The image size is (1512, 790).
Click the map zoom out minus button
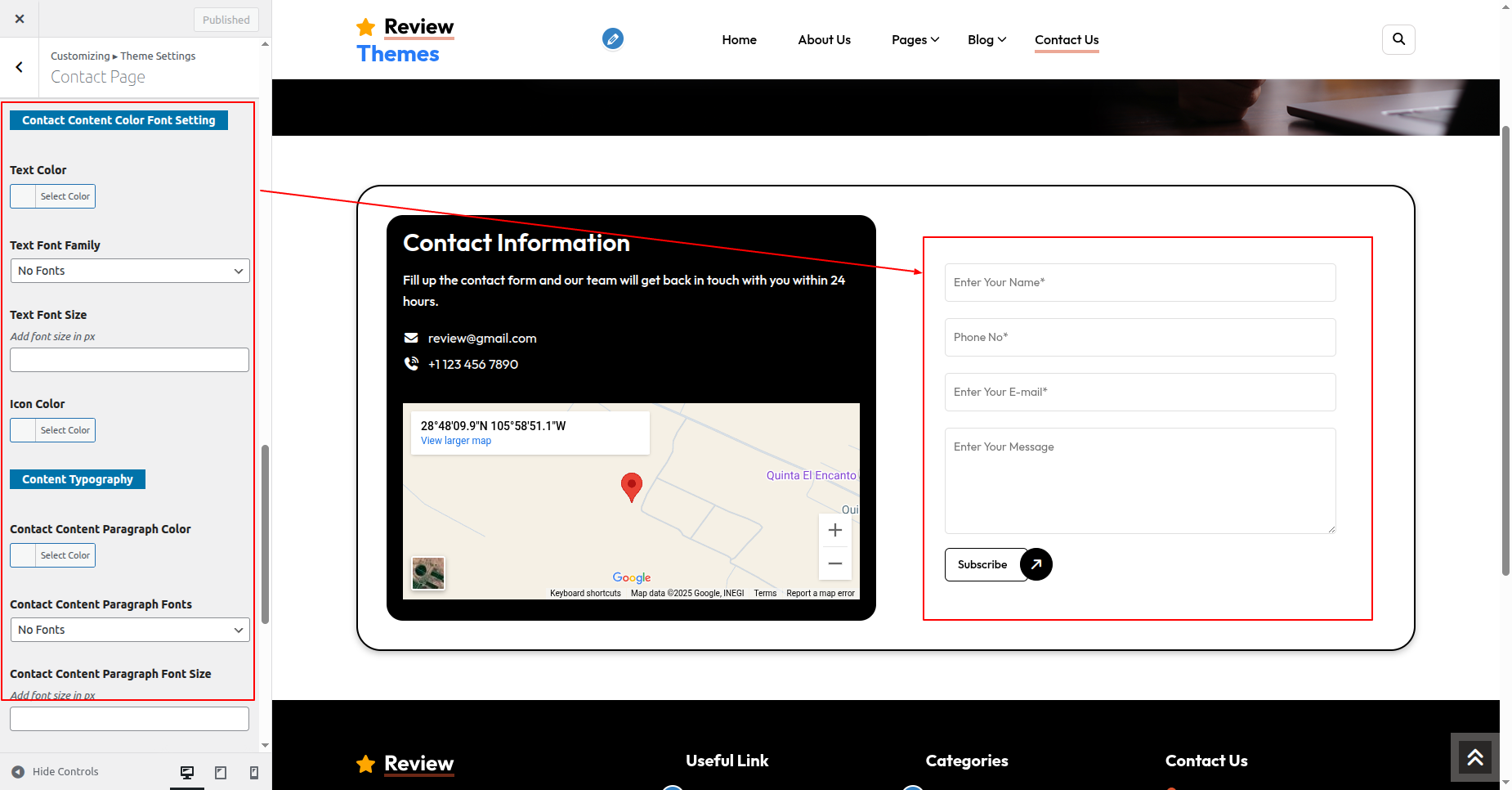834,563
